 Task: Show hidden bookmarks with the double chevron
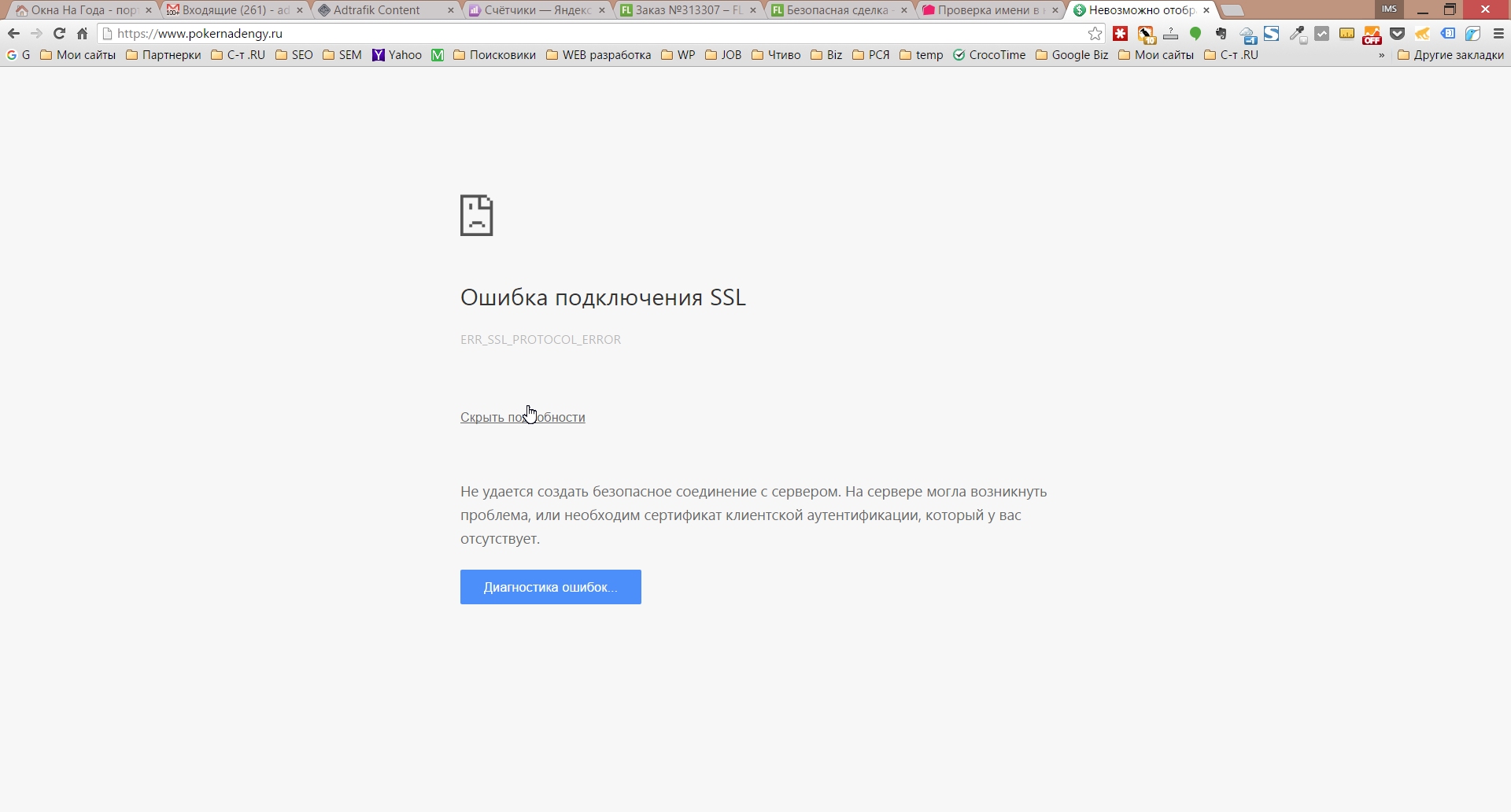[x=1381, y=55]
